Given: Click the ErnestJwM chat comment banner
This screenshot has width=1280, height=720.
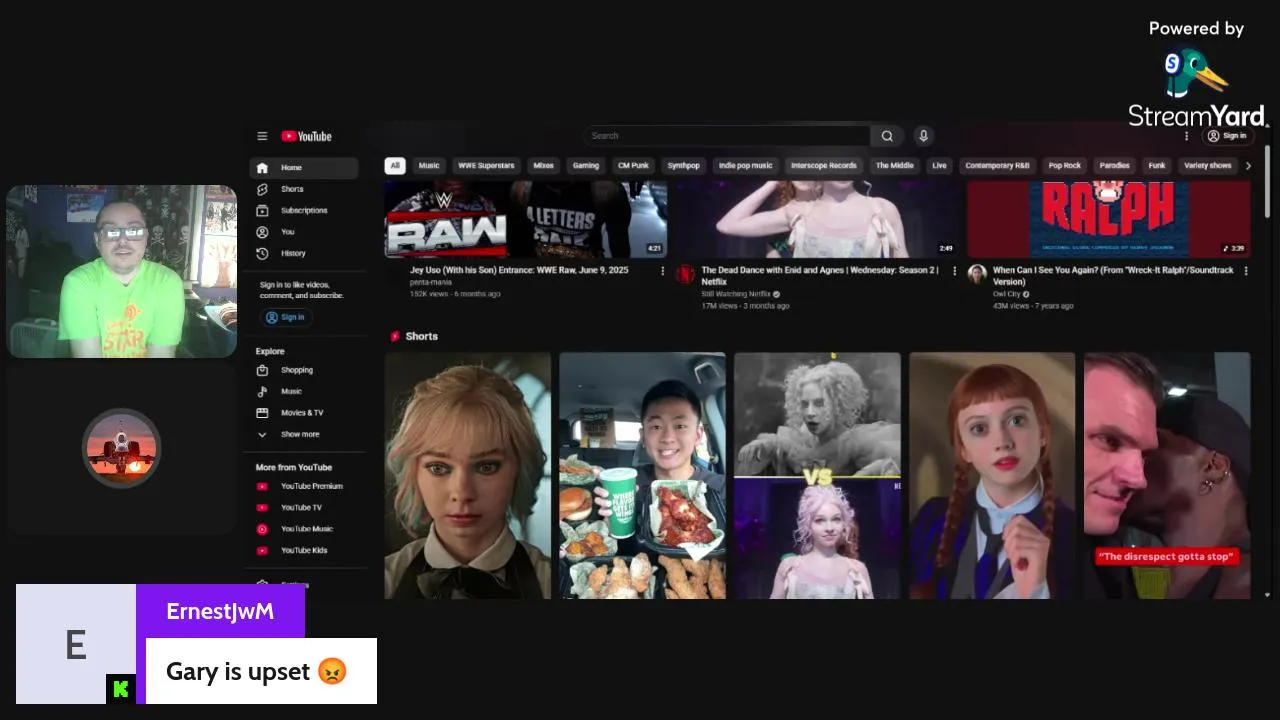Looking at the screenshot, I should click(197, 644).
